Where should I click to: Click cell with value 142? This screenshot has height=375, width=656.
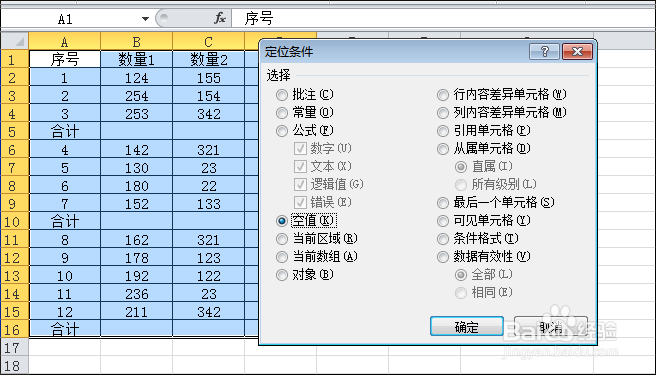pos(136,149)
